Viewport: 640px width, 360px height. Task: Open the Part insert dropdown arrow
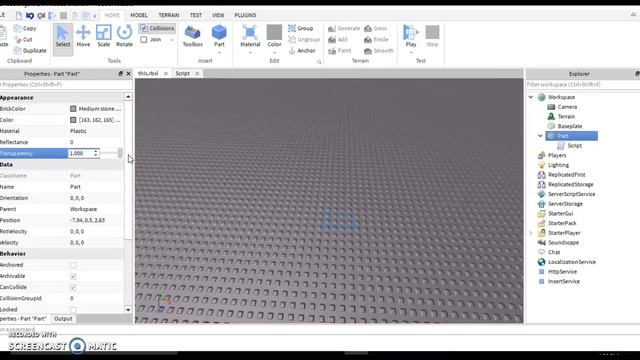[219, 53]
